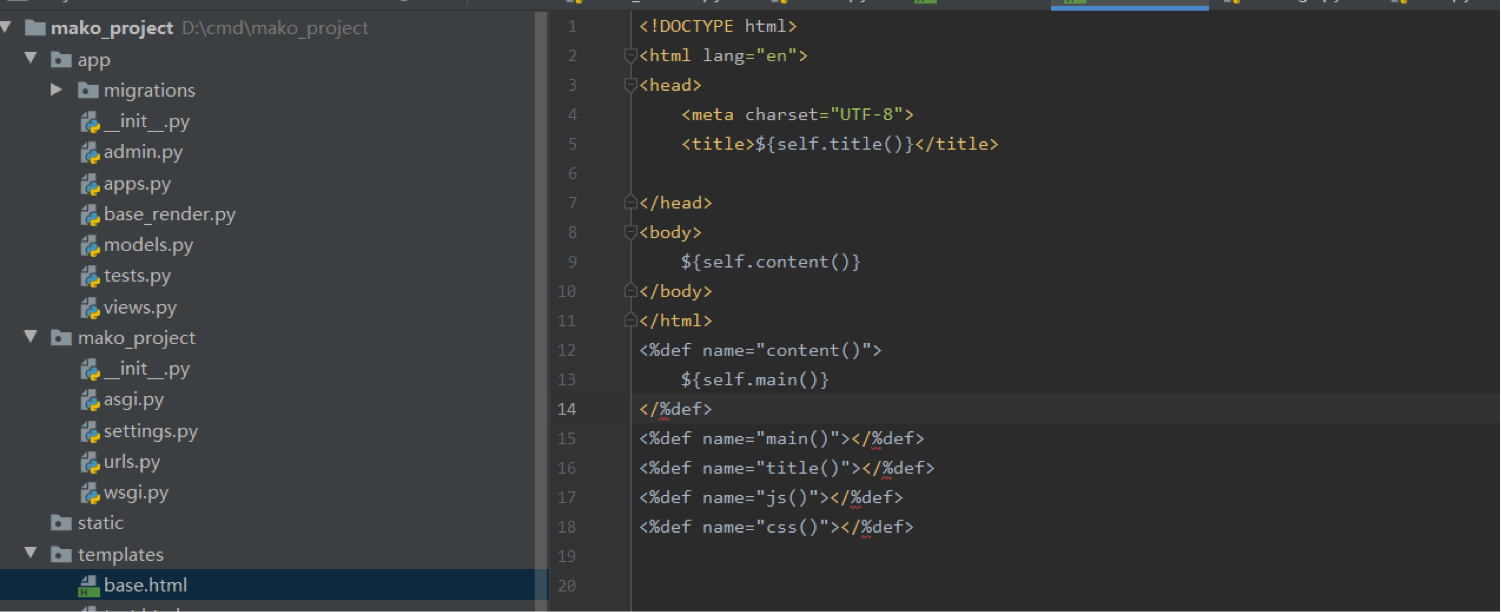Collapse the inner mako_project package arrow
This screenshot has height=612, width=1501.
pos(32,338)
